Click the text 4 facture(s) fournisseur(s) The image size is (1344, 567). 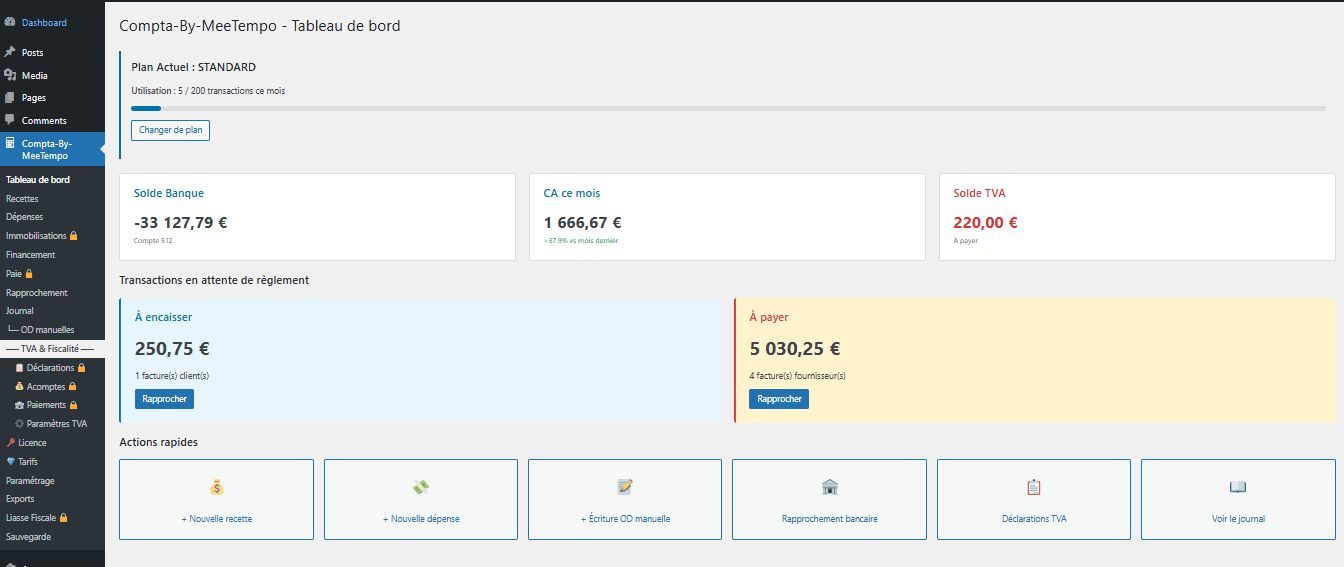797,376
